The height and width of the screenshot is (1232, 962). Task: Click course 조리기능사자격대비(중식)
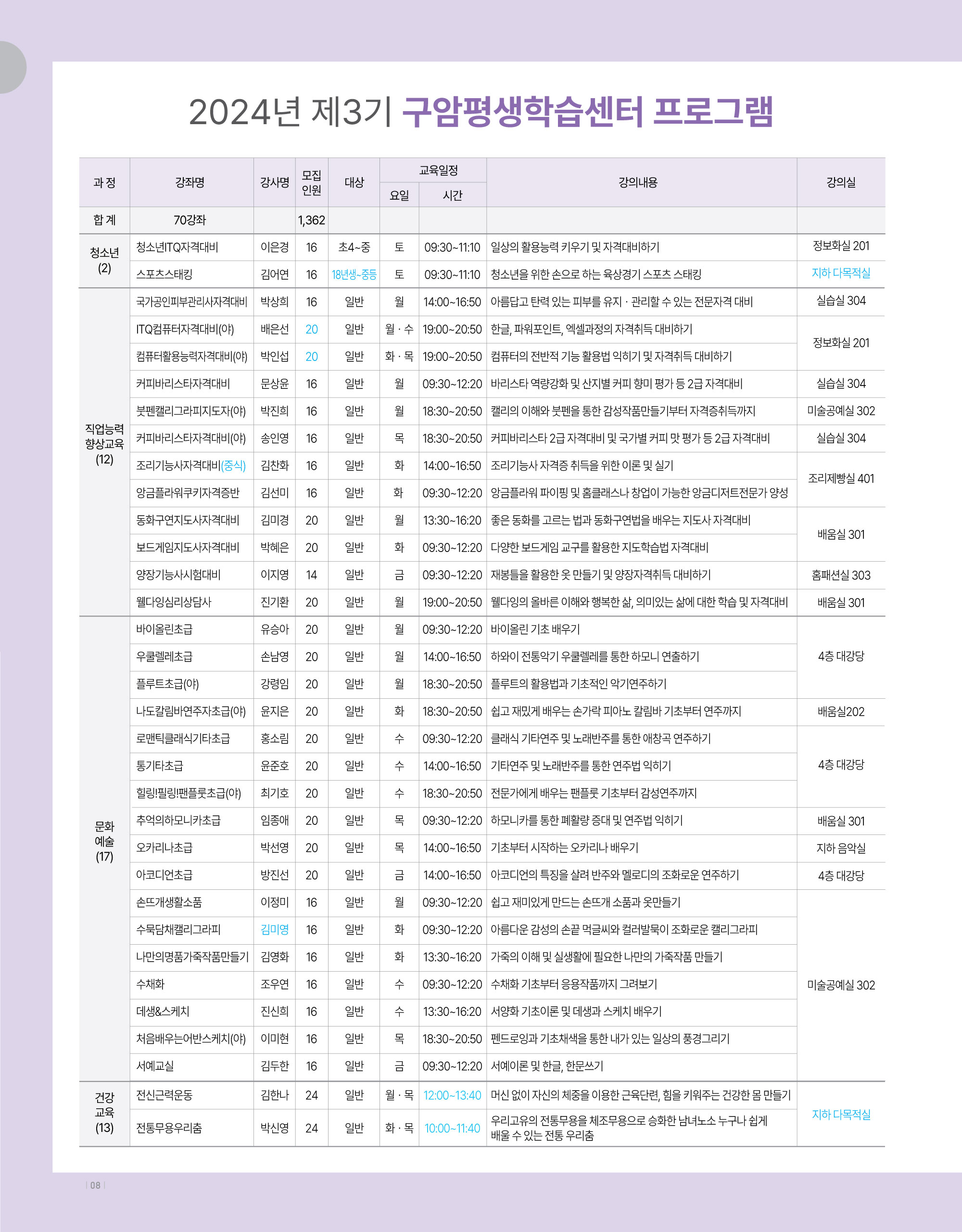tap(191, 466)
